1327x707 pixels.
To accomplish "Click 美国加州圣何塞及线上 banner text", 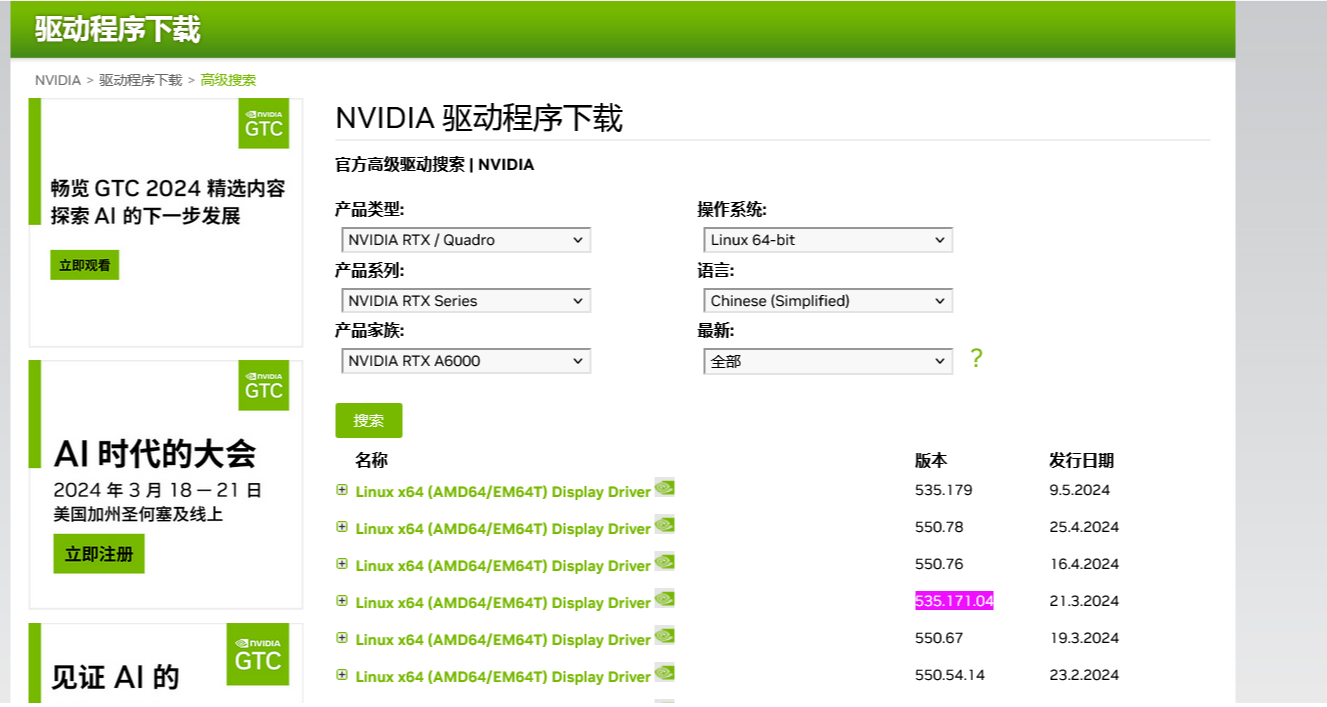I will tap(138, 514).
